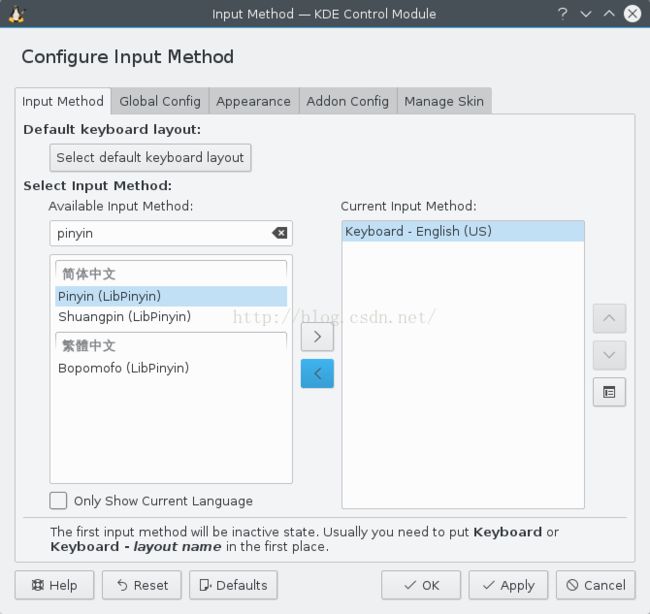The image size is (650, 614).
Task: Select Keyboard - English (US) entry
Action: 463,231
